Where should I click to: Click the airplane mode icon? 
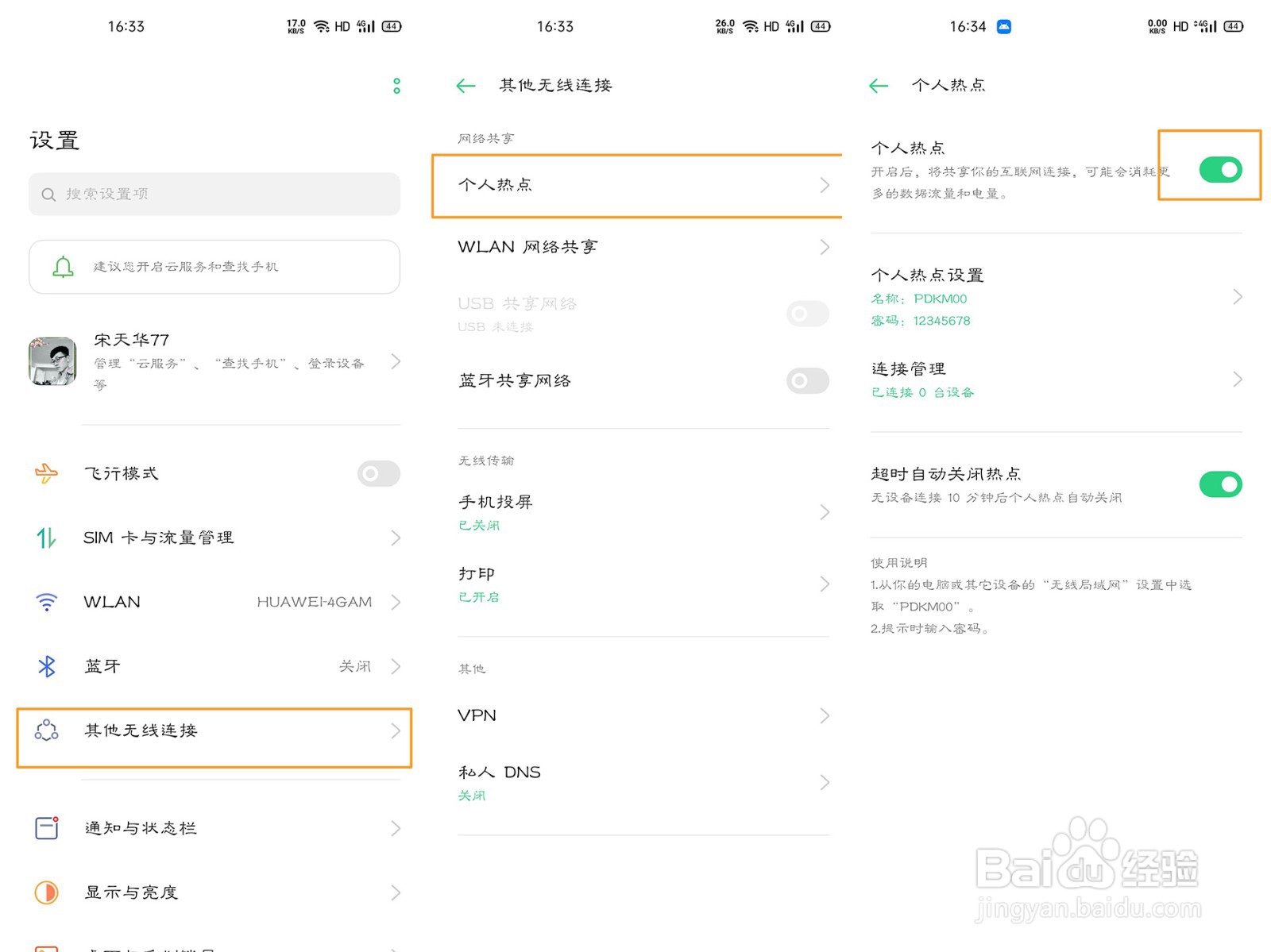pyautogui.click(x=47, y=473)
